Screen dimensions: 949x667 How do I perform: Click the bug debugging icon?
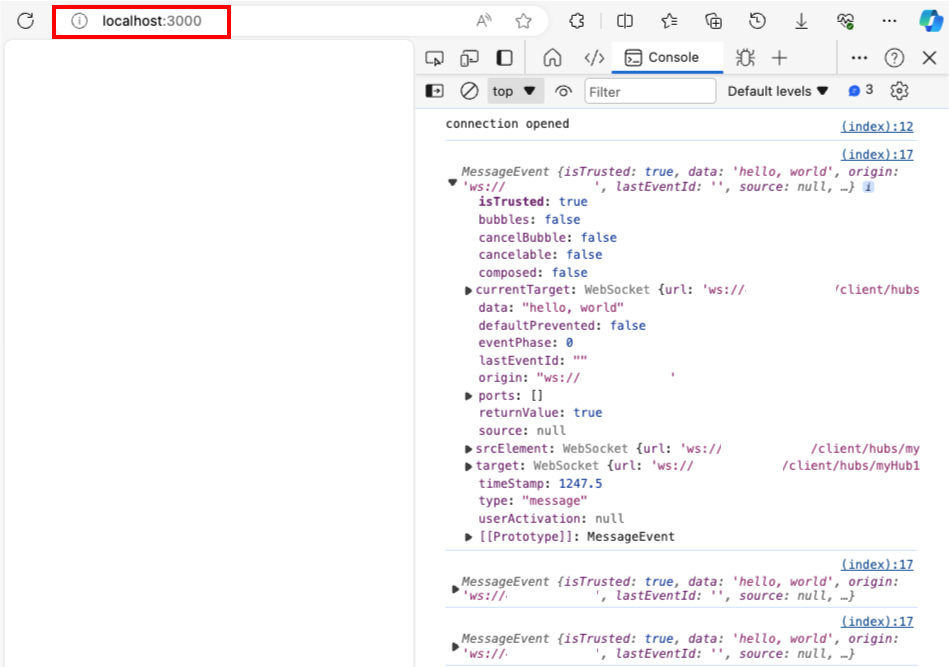tap(744, 57)
